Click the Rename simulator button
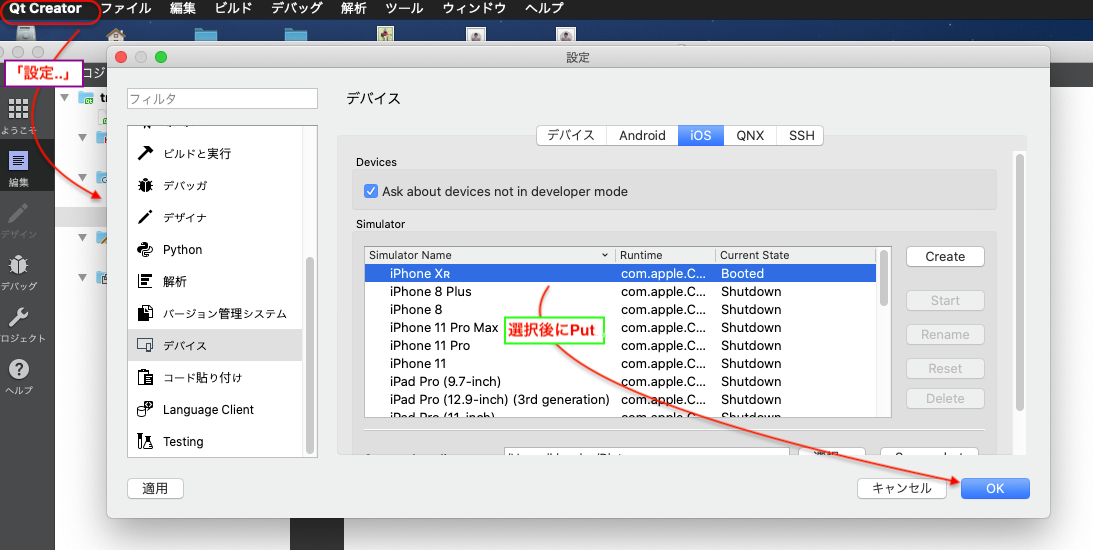Screen dimensions: 1093x550 point(945,335)
